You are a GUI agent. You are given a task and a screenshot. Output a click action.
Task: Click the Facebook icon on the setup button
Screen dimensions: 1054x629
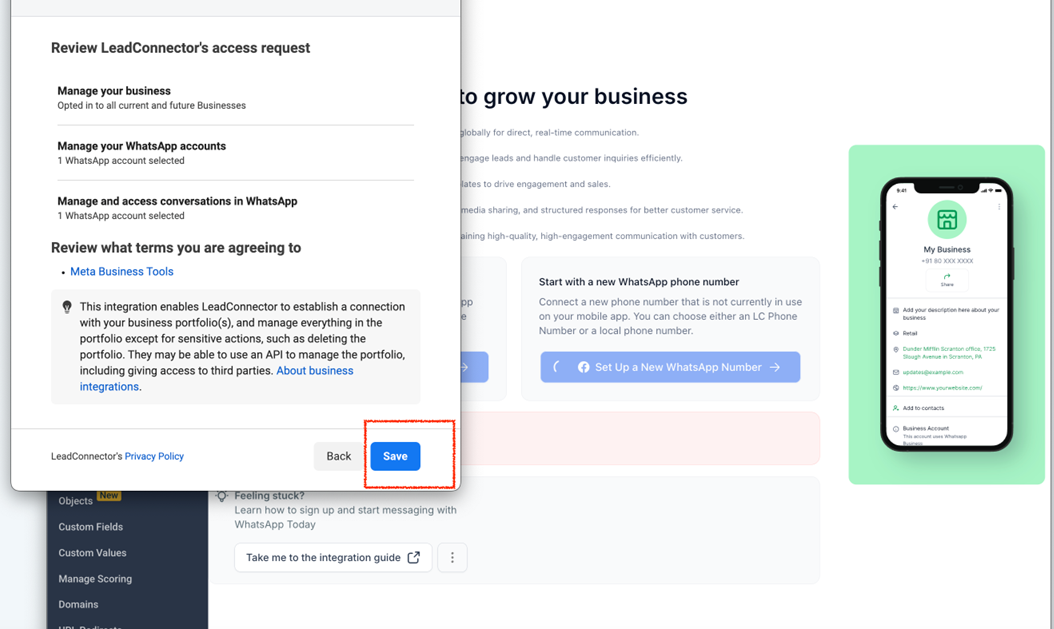583,367
